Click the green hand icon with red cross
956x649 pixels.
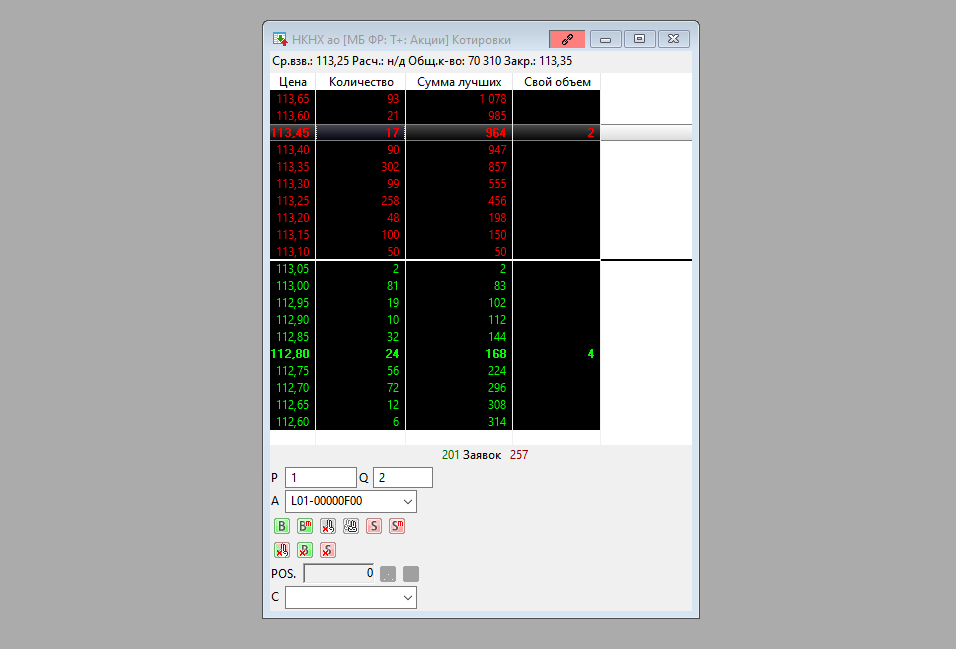pos(281,550)
